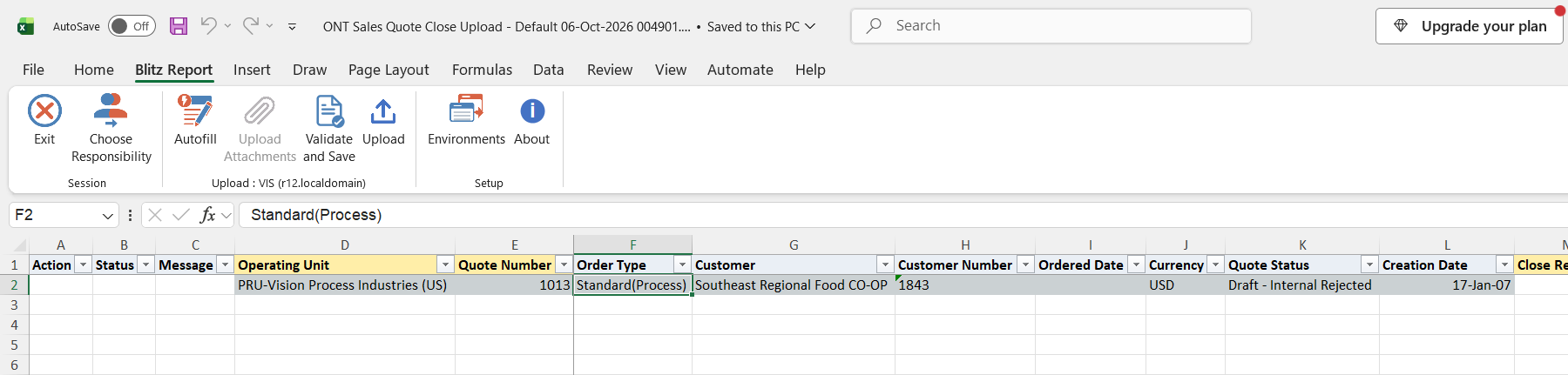Screen dimensions: 1568x375
Task: Open Customize Quick Access Toolbar menu
Action: [292, 27]
